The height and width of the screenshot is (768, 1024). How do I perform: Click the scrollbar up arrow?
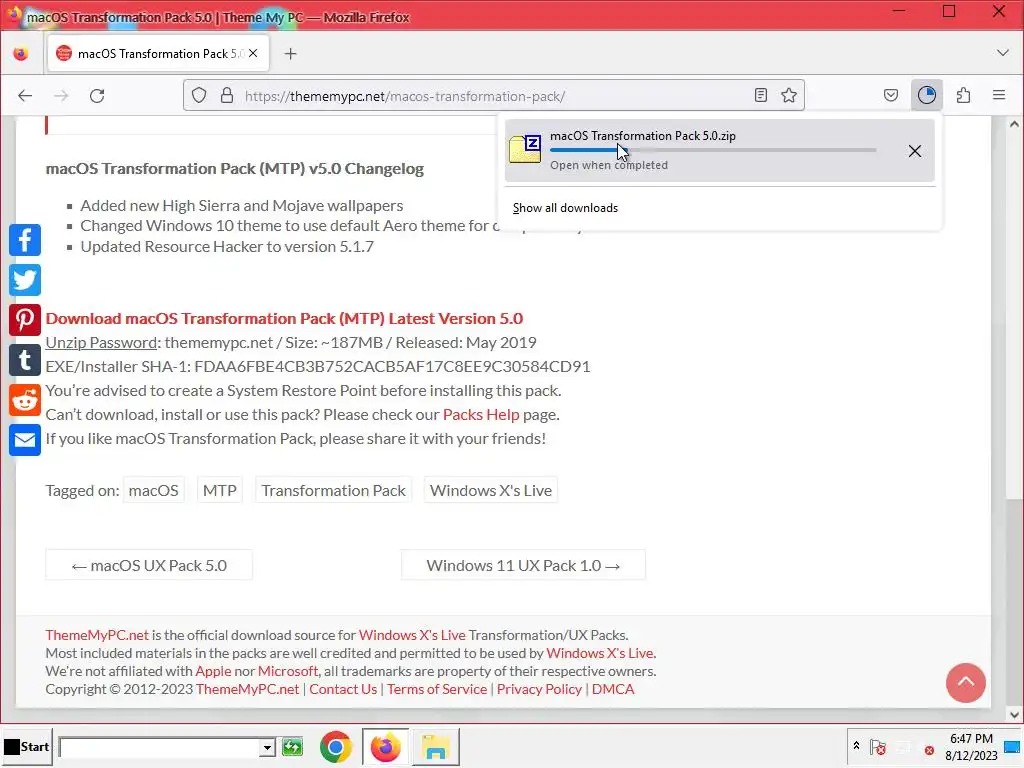click(1014, 124)
